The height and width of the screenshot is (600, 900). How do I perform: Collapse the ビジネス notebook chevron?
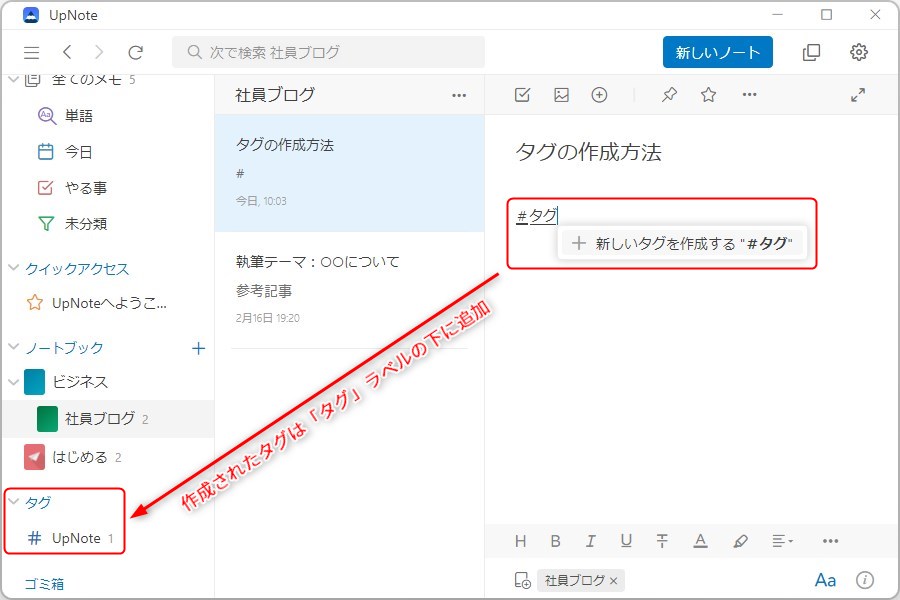[x=14, y=382]
